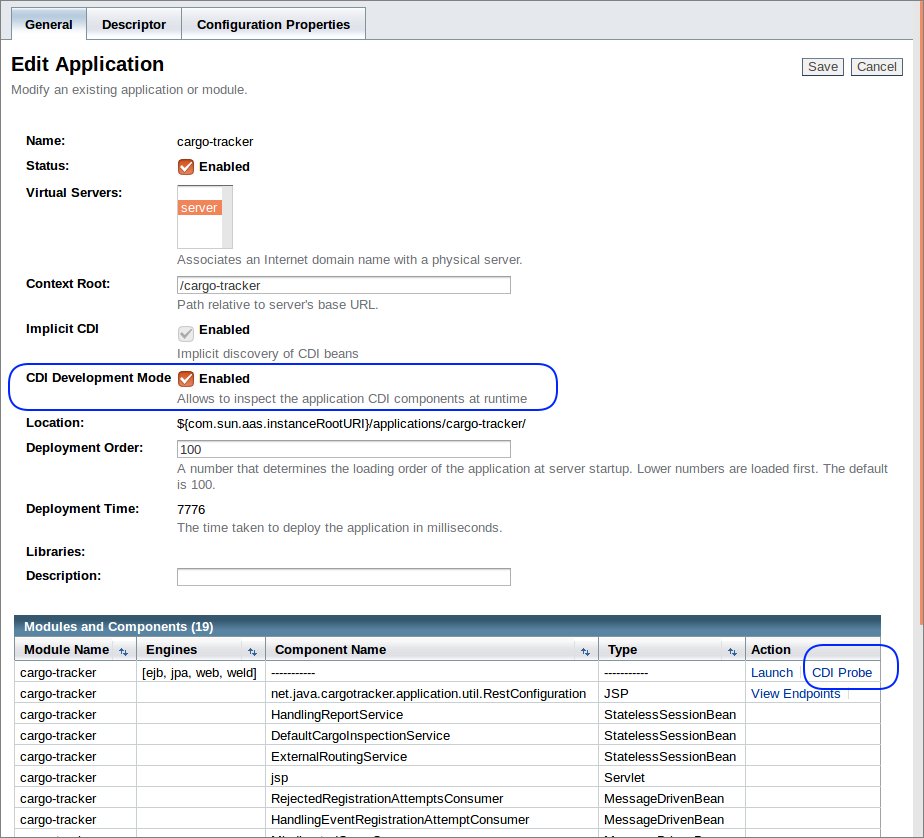Click the Description input field

coord(344,577)
